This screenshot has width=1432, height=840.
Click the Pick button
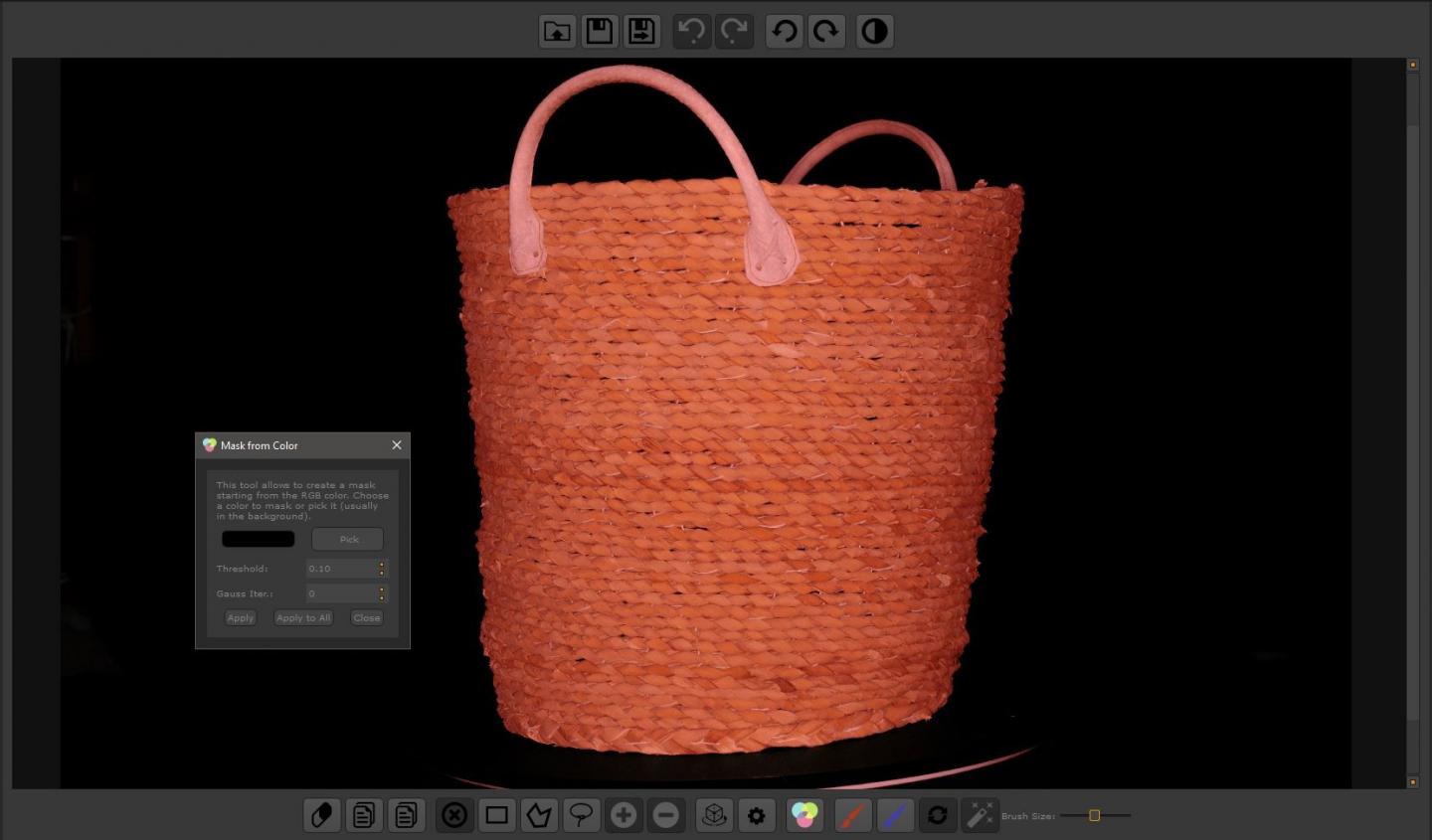click(x=348, y=539)
